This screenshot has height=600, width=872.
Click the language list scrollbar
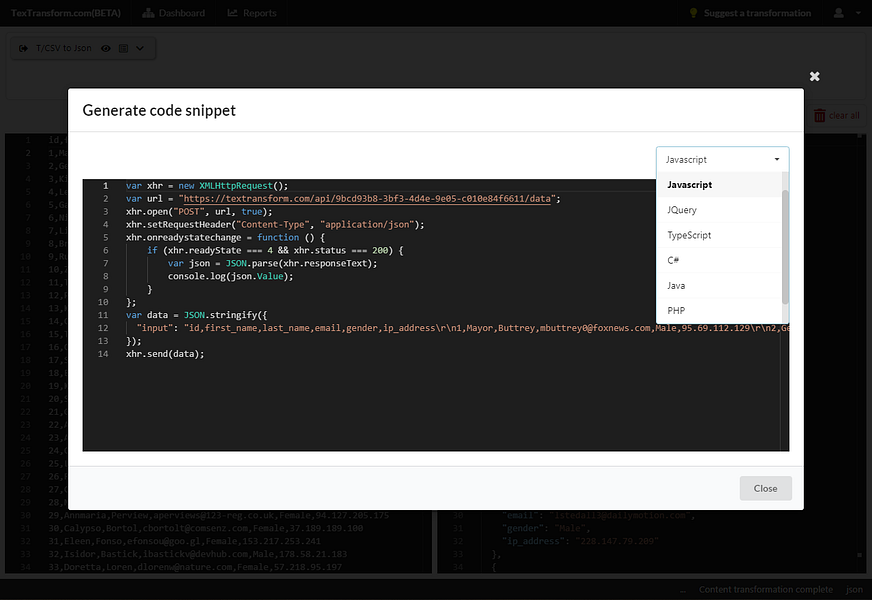click(785, 247)
